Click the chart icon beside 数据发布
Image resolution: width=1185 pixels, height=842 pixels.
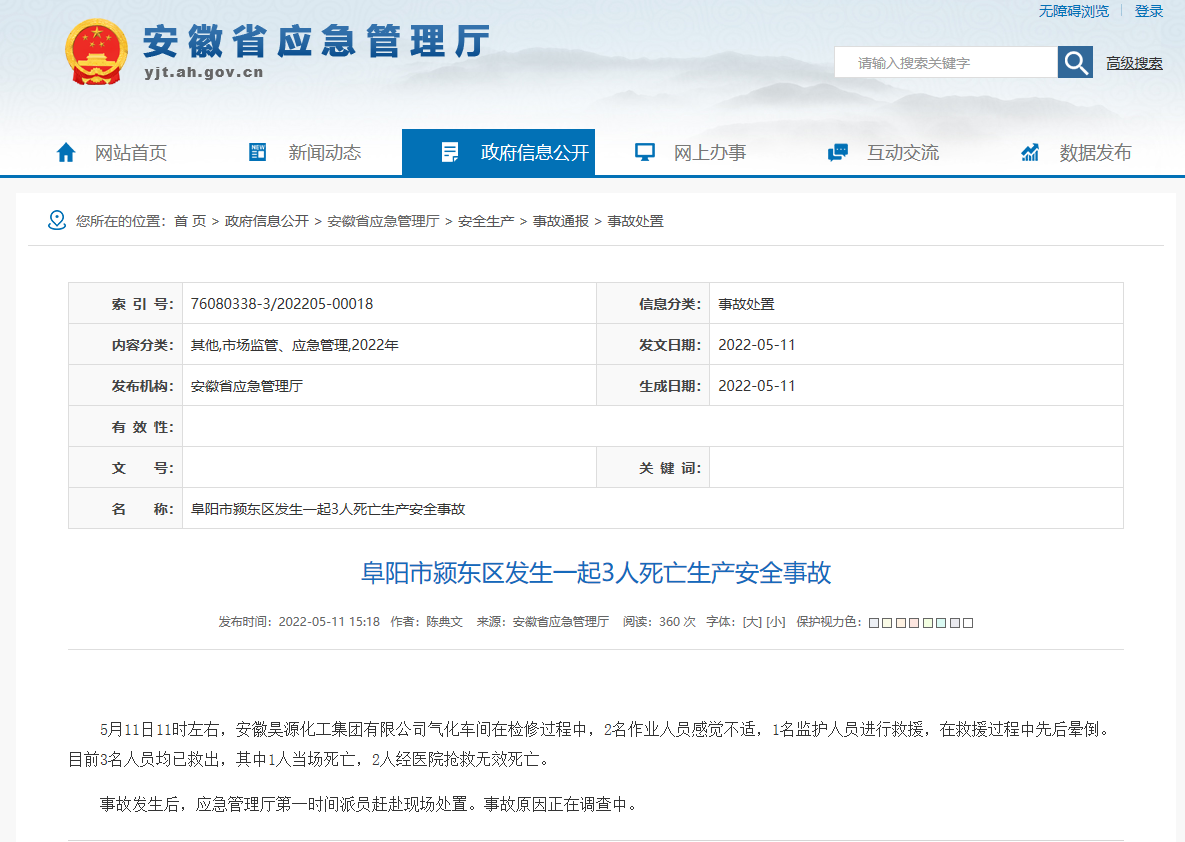1030,152
